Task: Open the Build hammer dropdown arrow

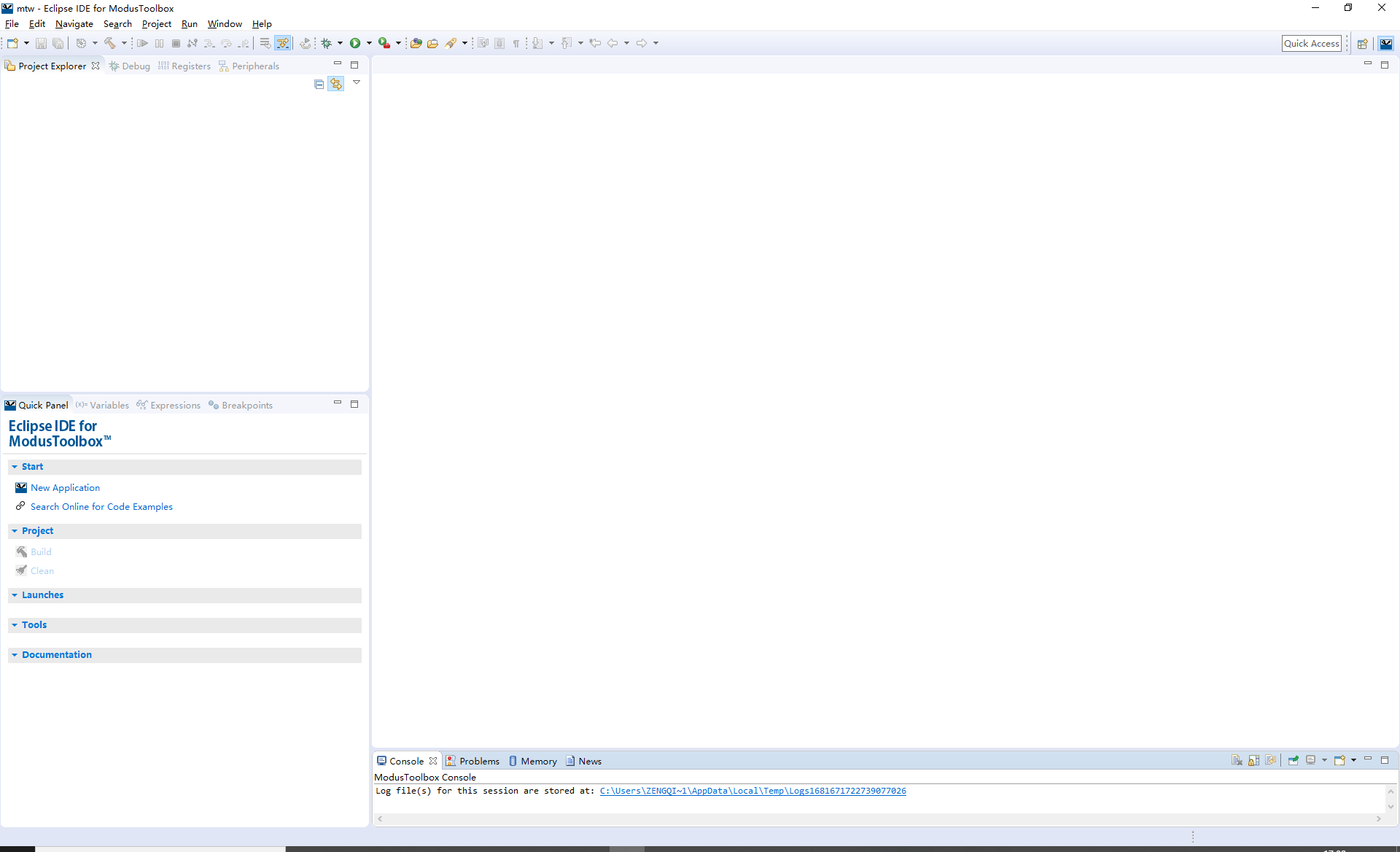Action: click(124, 43)
